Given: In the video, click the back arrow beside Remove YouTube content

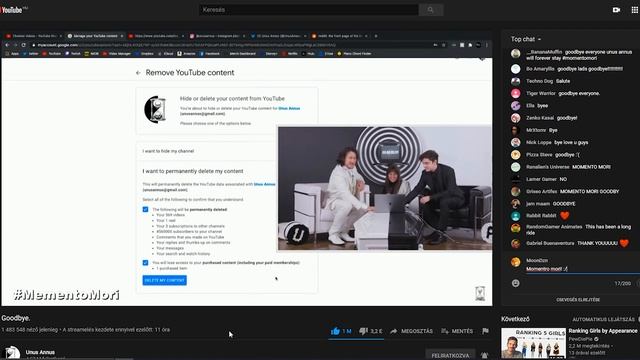Looking at the screenshot, I should coord(138,73).
